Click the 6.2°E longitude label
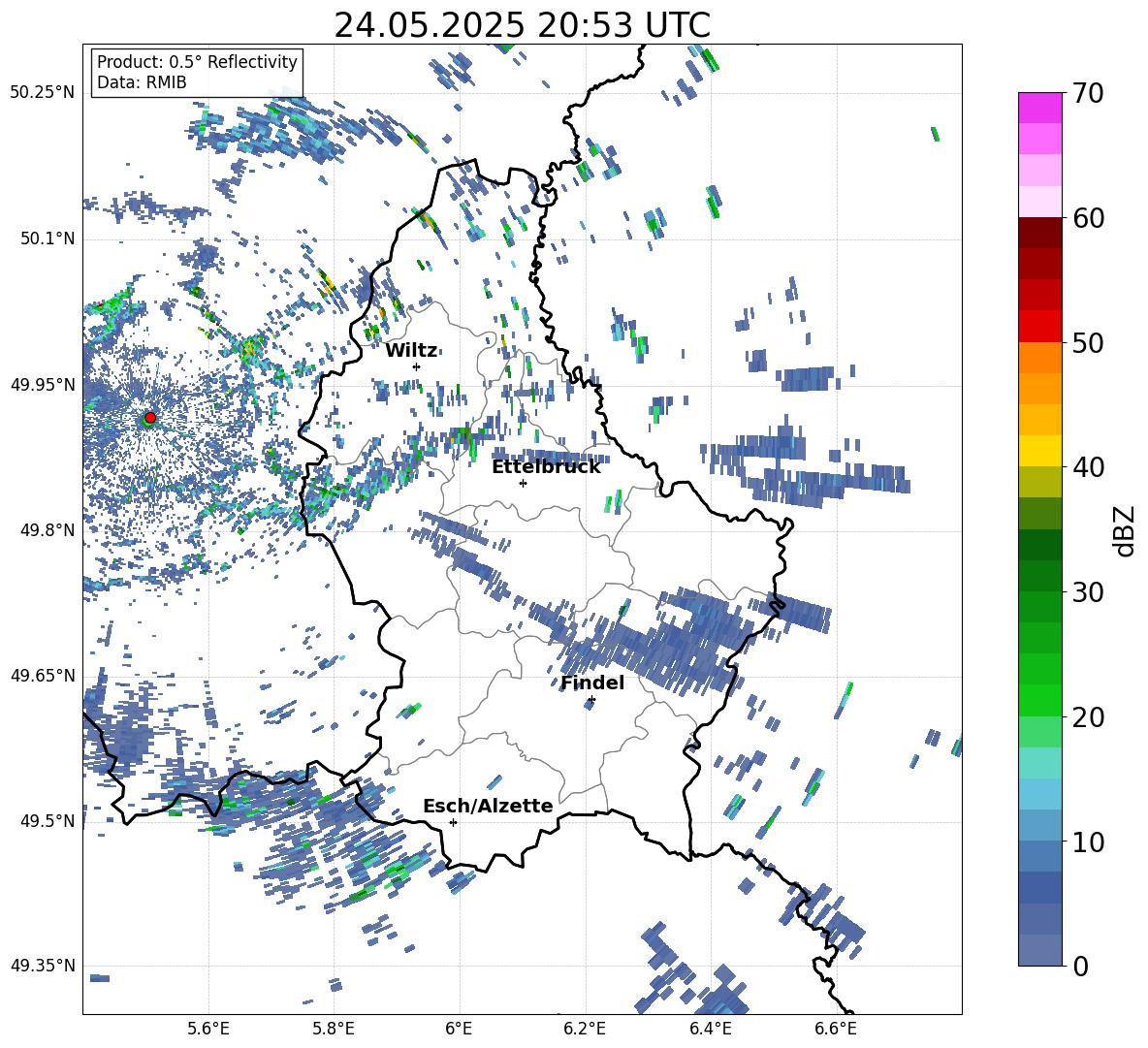 (585, 1029)
